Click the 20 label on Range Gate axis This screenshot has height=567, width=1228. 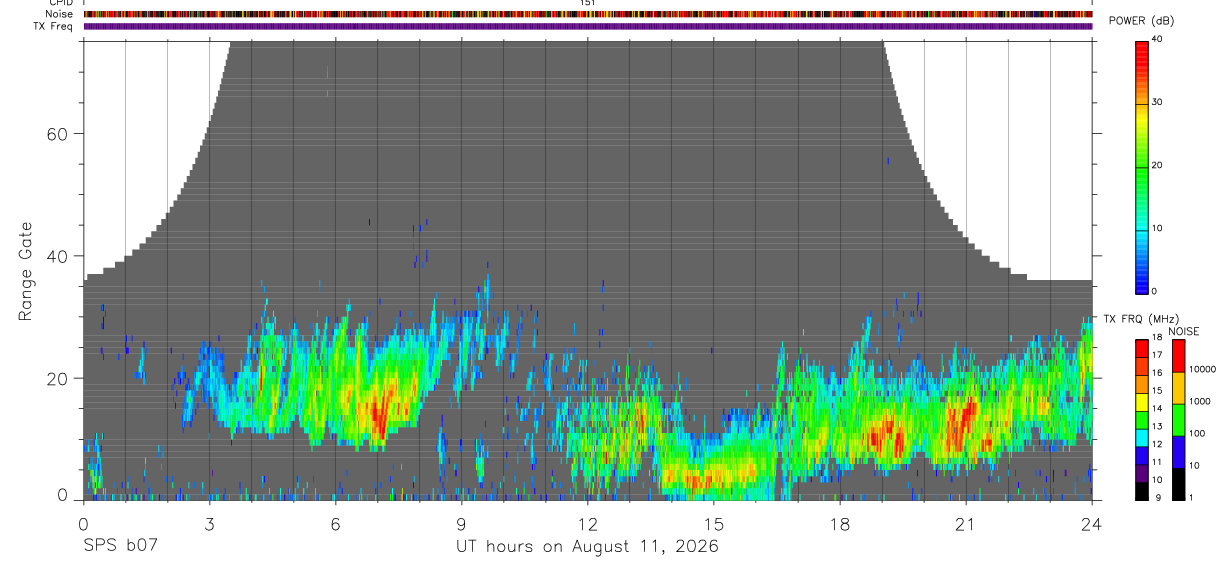[56, 378]
